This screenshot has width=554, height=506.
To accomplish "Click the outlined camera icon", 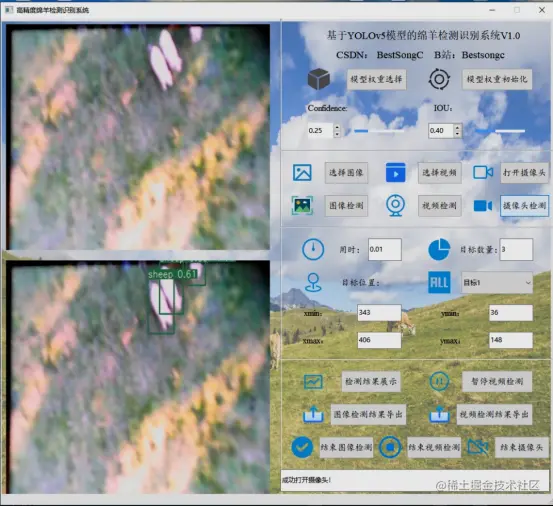I will 483,172.
